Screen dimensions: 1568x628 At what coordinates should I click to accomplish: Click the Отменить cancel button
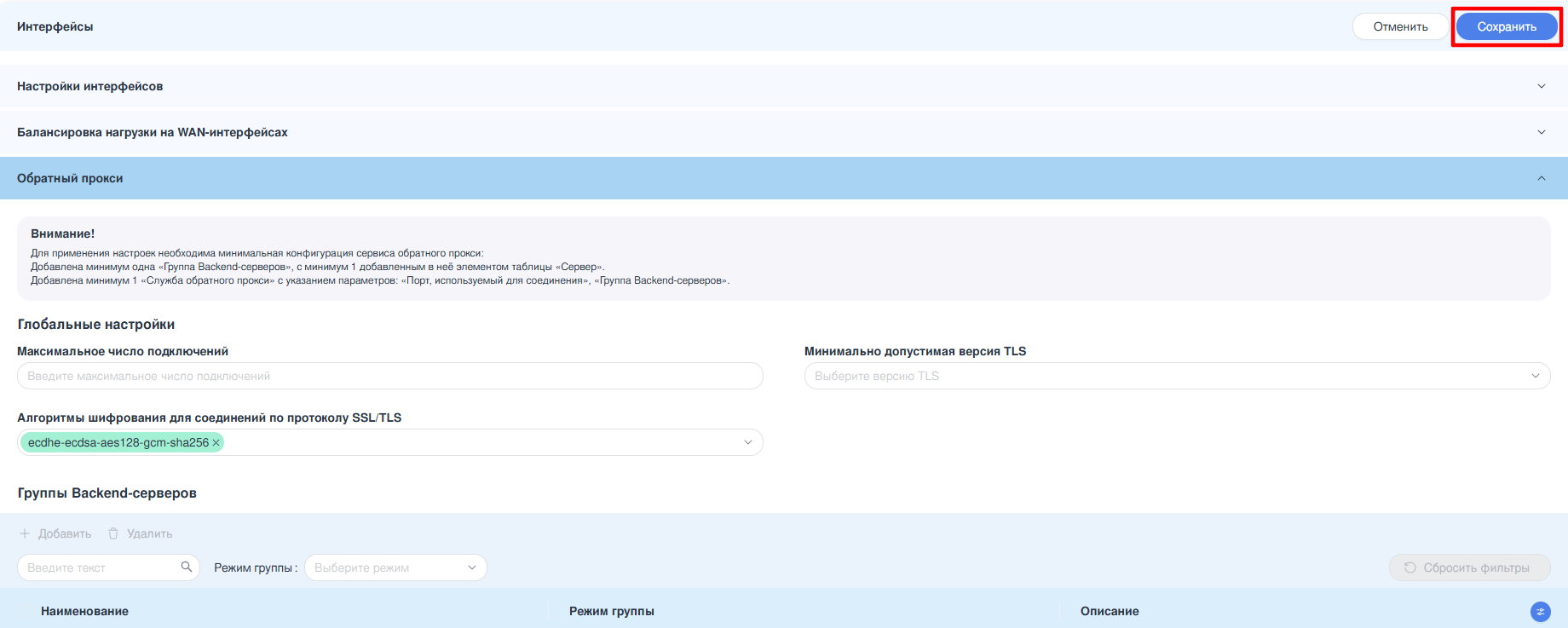point(1400,26)
